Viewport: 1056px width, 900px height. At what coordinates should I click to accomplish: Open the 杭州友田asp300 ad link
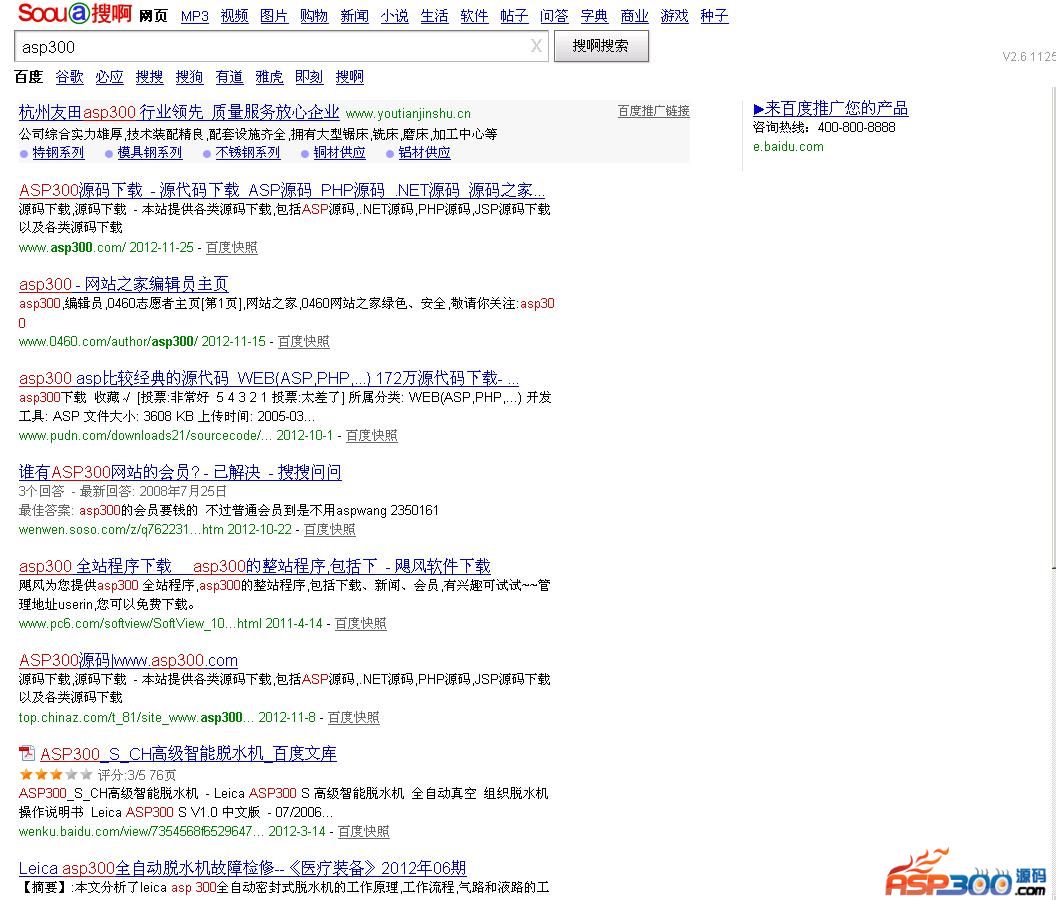(x=179, y=112)
